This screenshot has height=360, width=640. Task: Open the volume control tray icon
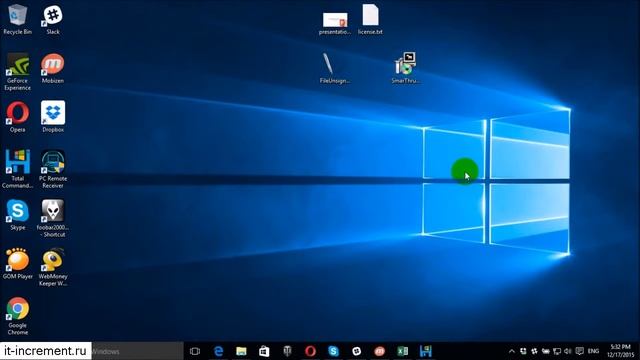[567, 351]
